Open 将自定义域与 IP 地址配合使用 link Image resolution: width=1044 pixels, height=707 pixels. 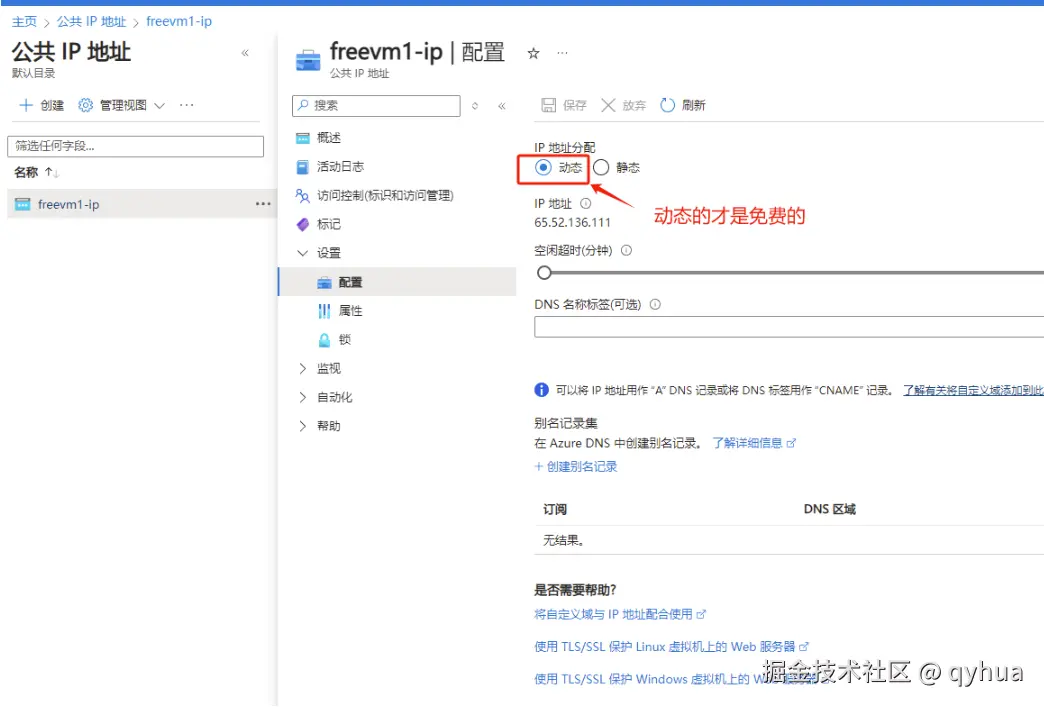(x=620, y=614)
